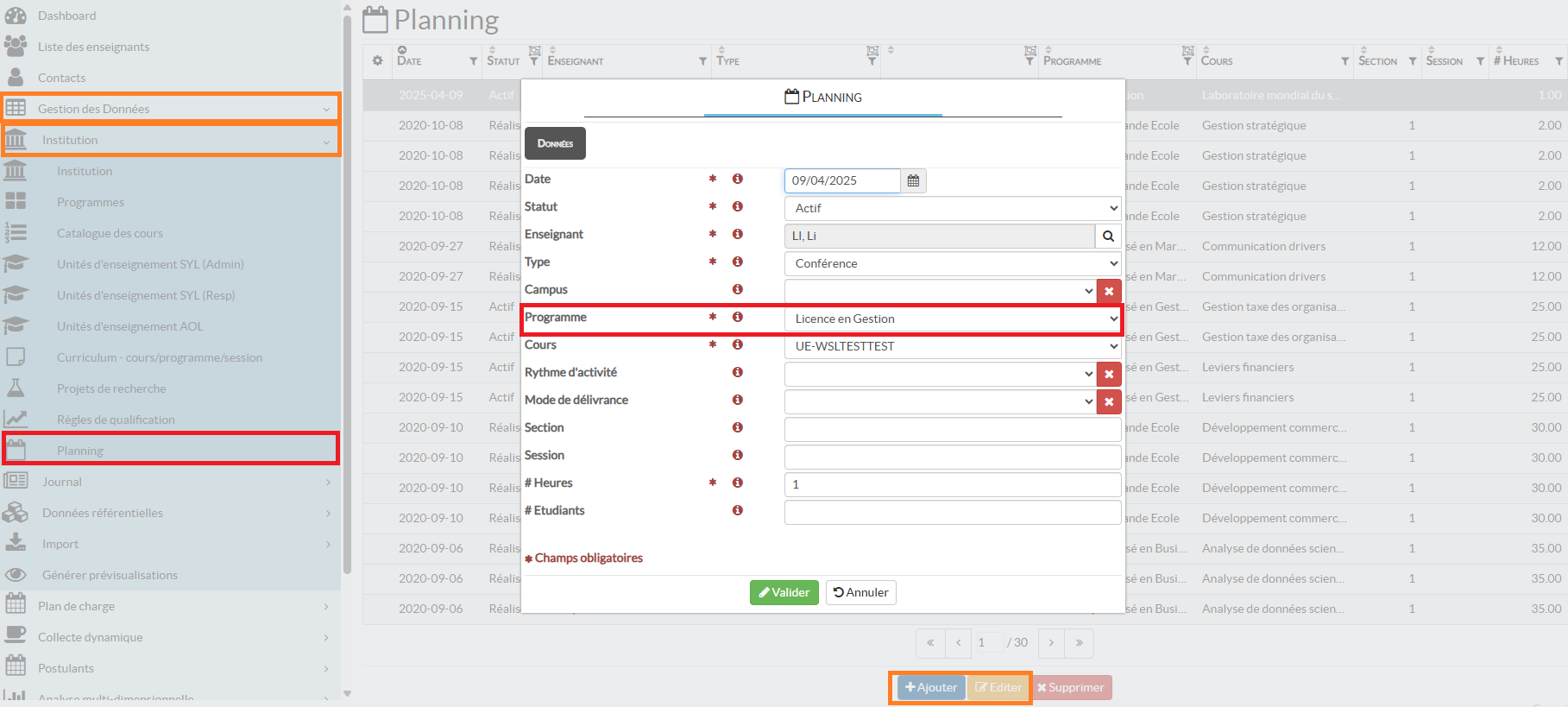Open the Cours dropdown showing UE-WSLTESTTEST
Image resolution: width=1568 pixels, height=707 pixels.
click(952, 346)
